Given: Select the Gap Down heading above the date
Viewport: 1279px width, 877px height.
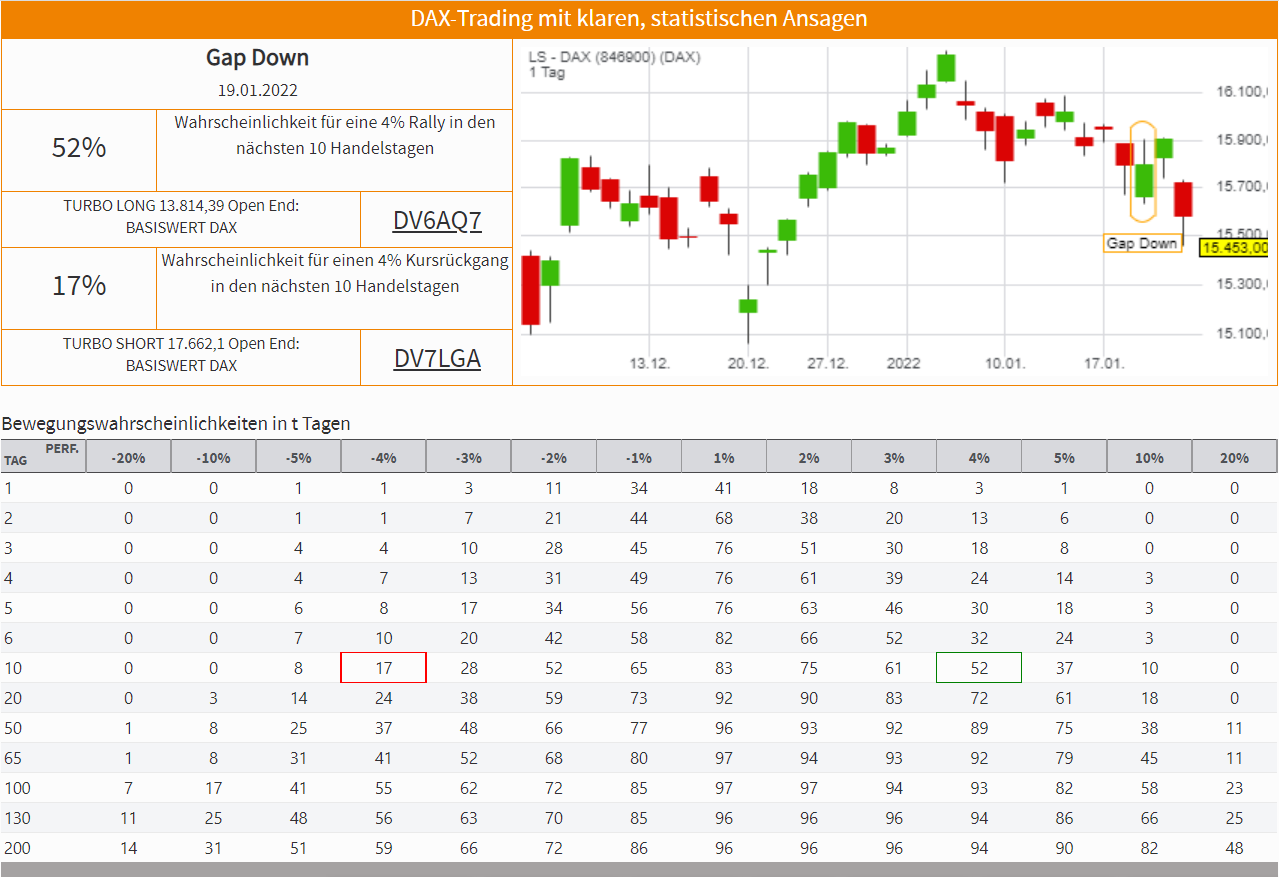Looking at the screenshot, I should tap(257, 58).
